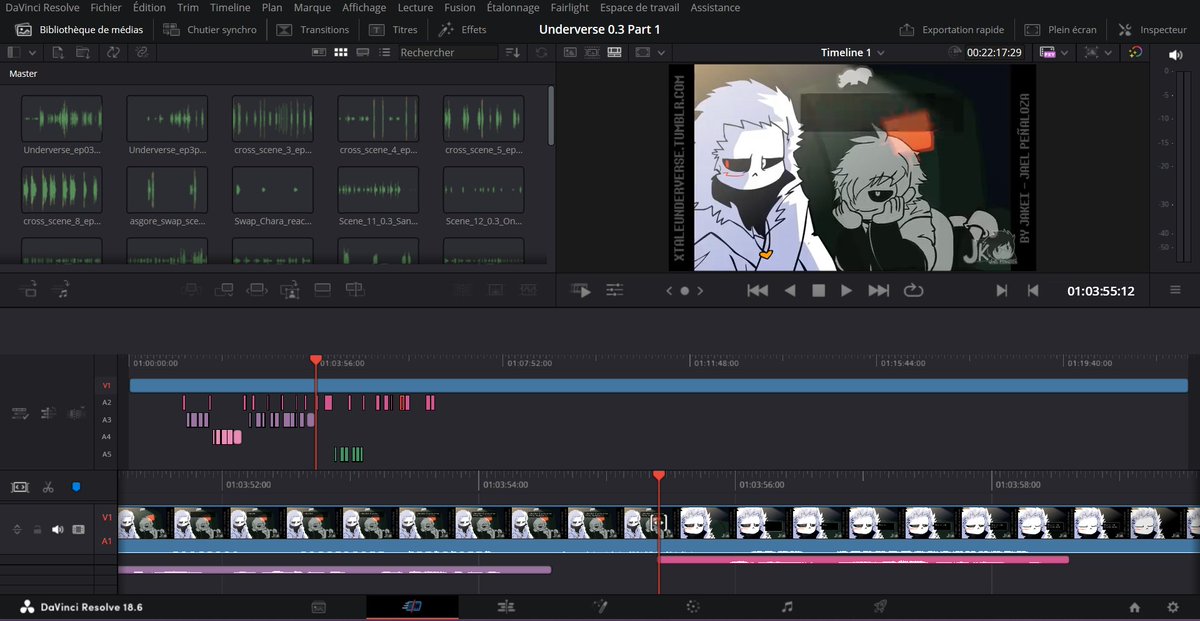The width and height of the screenshot is (1200, 621).
Task: Switch media pool to filmstrip view
Action: pyautogui.click(x=362, y=52)
